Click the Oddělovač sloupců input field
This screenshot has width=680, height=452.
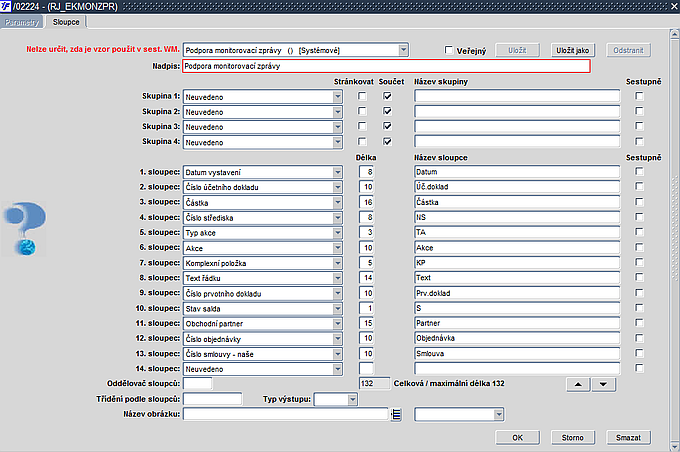(198, 384)
